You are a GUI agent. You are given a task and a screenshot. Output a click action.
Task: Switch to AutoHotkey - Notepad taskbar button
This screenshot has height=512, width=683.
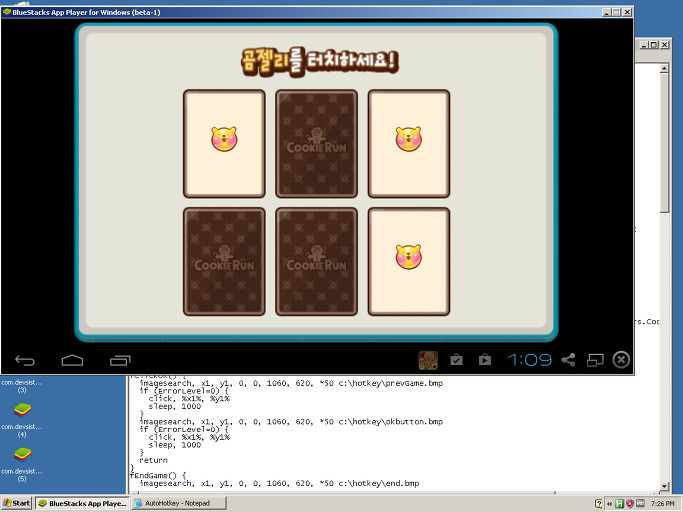[x=179, y=503]
